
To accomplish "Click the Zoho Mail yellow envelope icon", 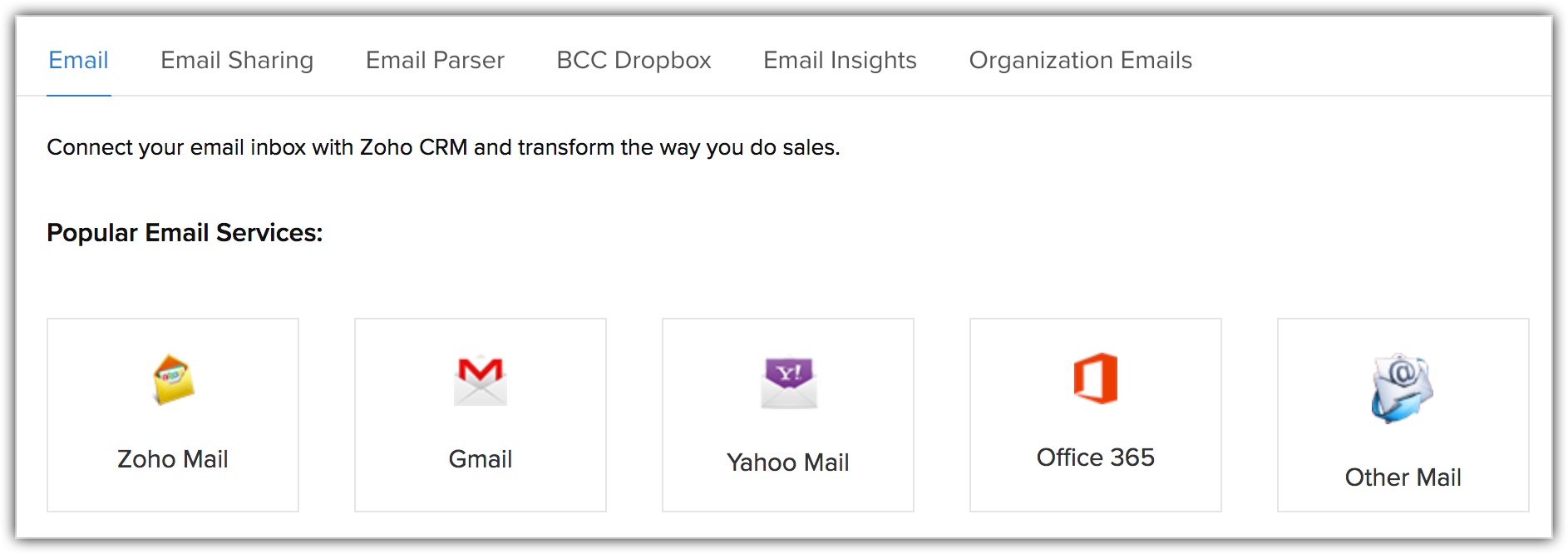I will click(173, 379).
